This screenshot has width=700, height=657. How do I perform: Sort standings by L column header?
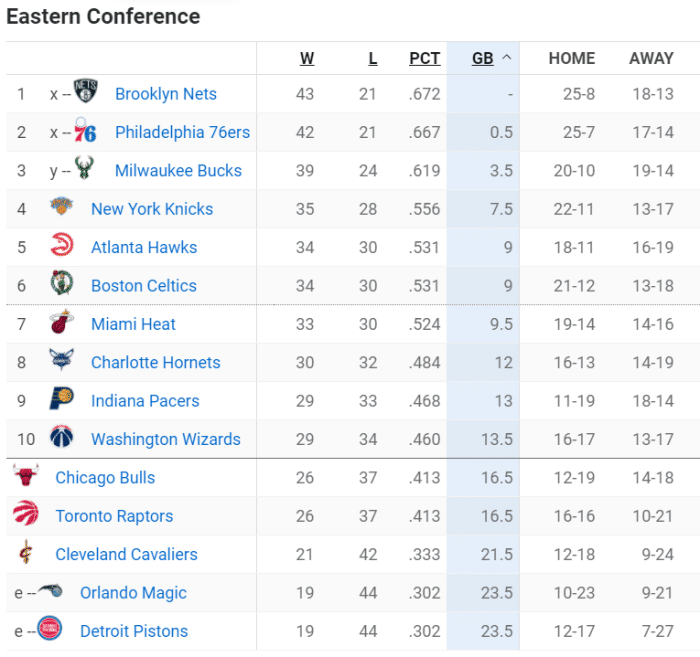[373, 59]
